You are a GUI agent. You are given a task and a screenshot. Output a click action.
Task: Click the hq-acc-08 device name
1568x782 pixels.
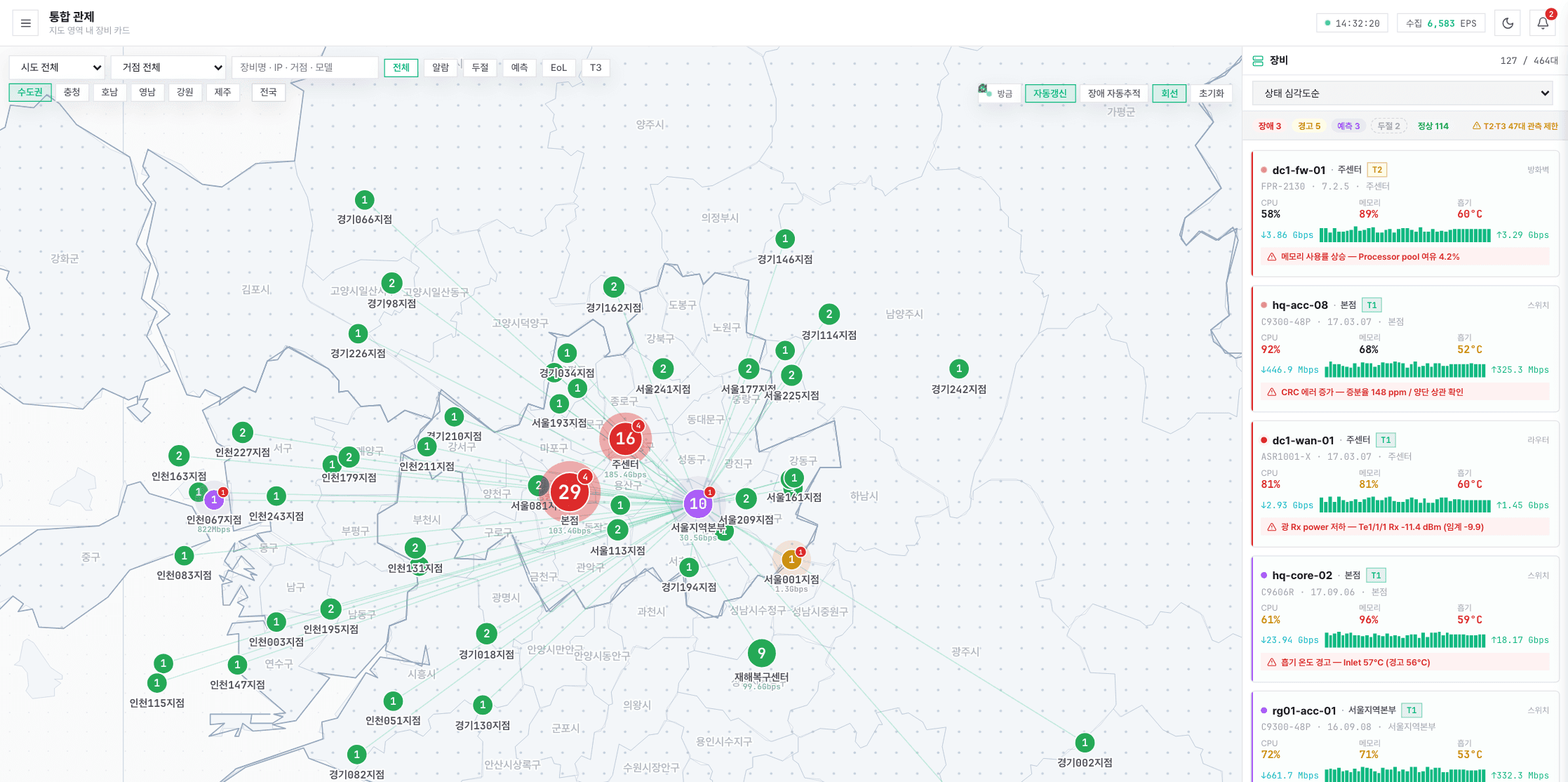(x=1300, y=305)
